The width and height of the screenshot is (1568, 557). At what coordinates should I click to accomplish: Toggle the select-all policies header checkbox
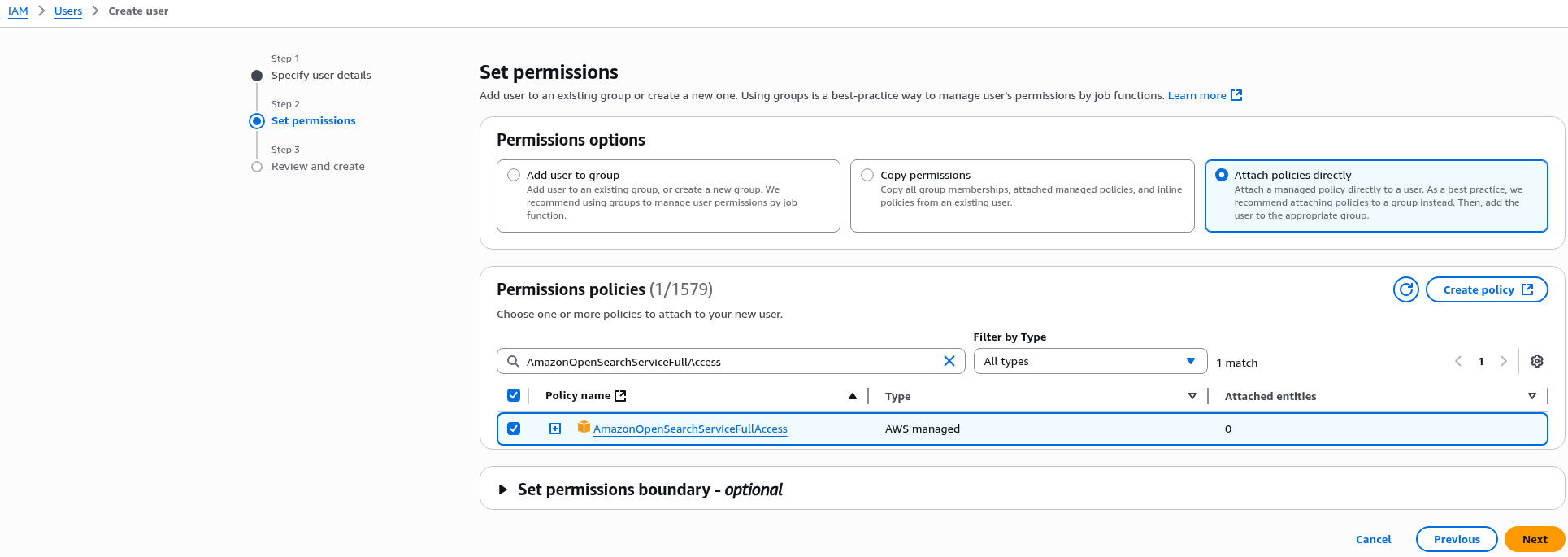514,395
